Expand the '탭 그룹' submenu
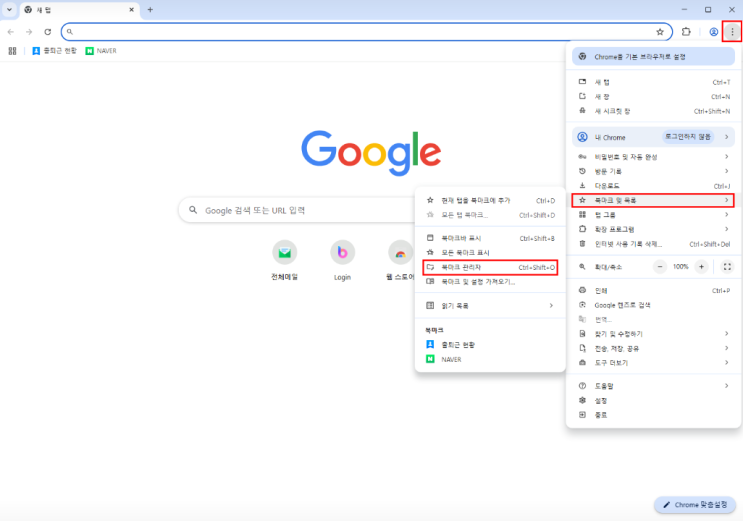The height and width of the screenshot is (521, 743). click(653, 215)
